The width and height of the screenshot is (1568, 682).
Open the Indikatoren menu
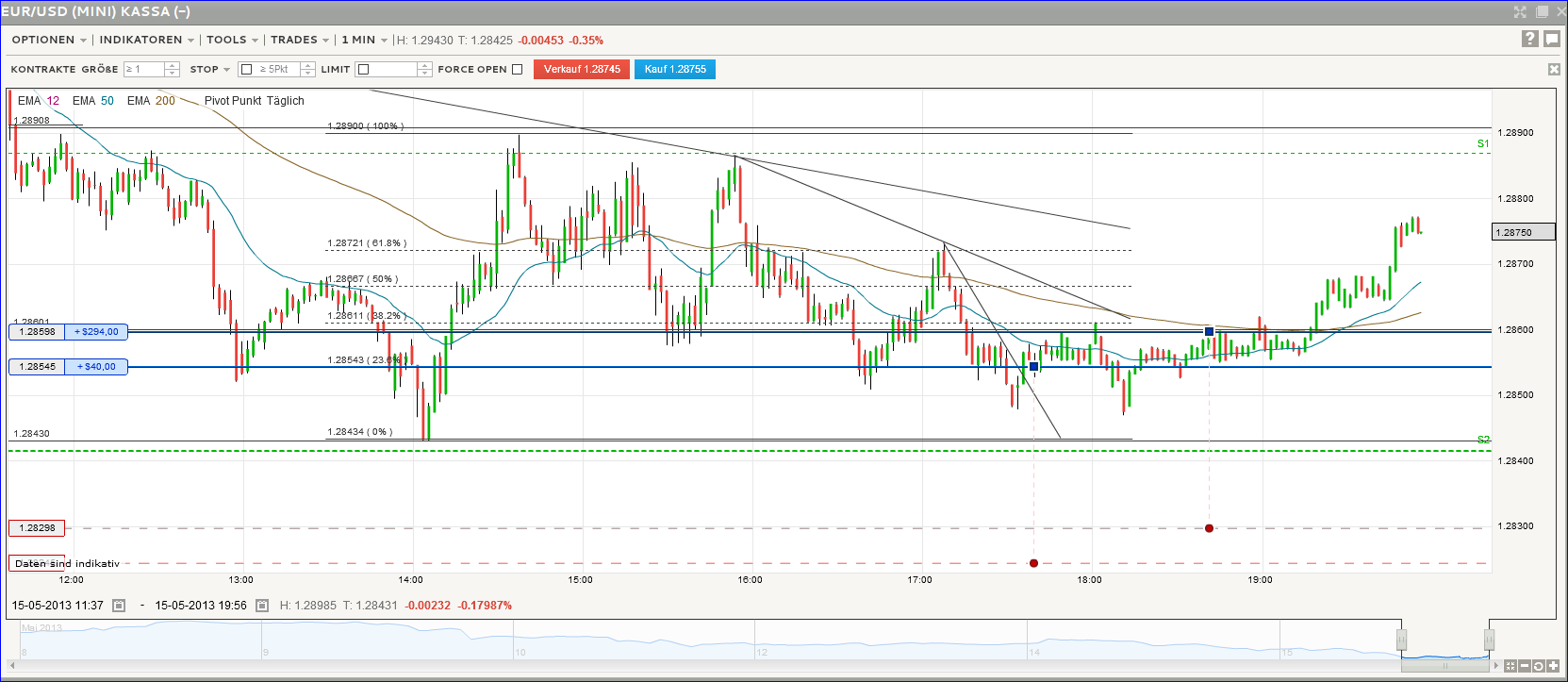147,40
